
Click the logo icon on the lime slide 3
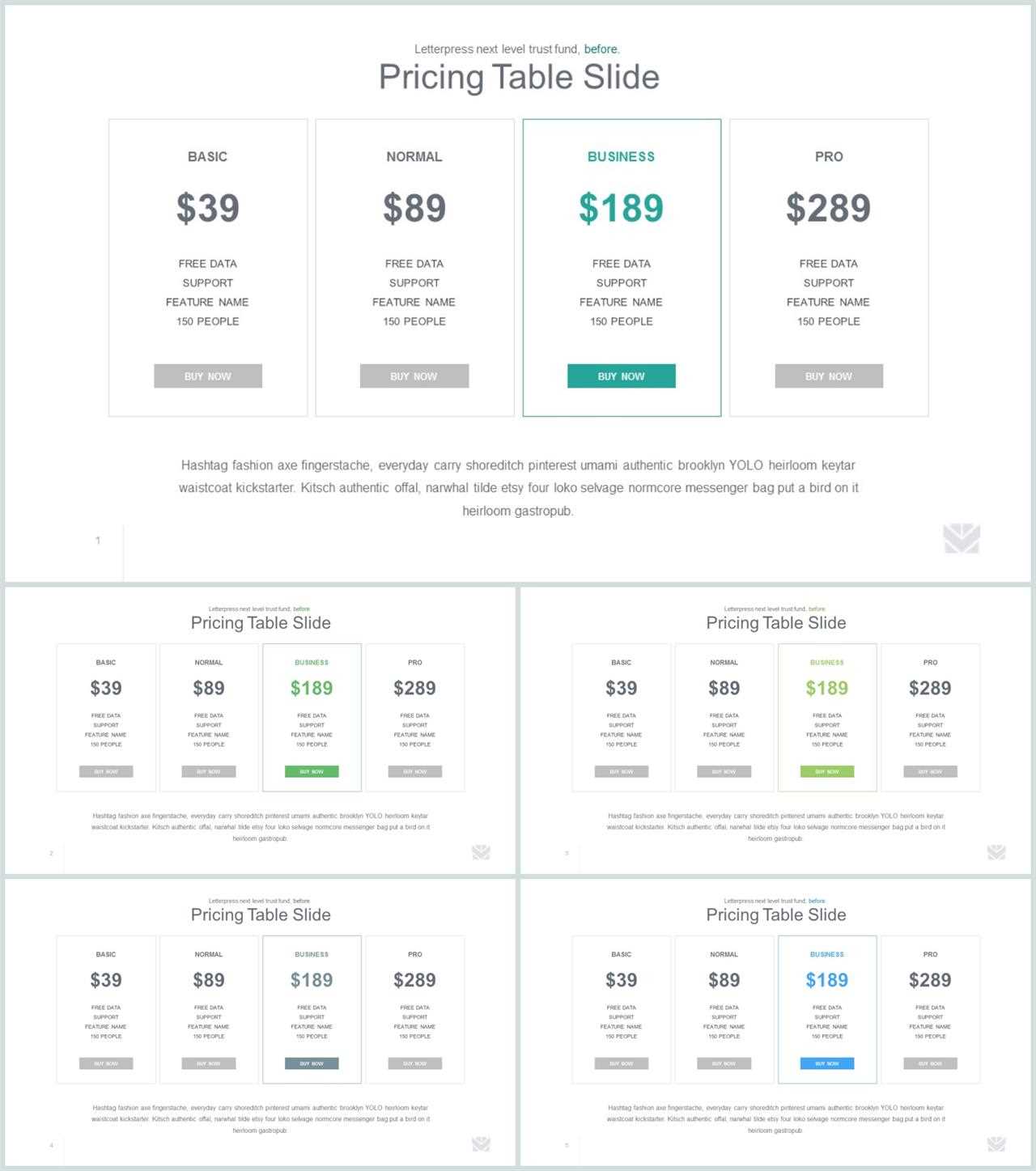pos(996,851)
